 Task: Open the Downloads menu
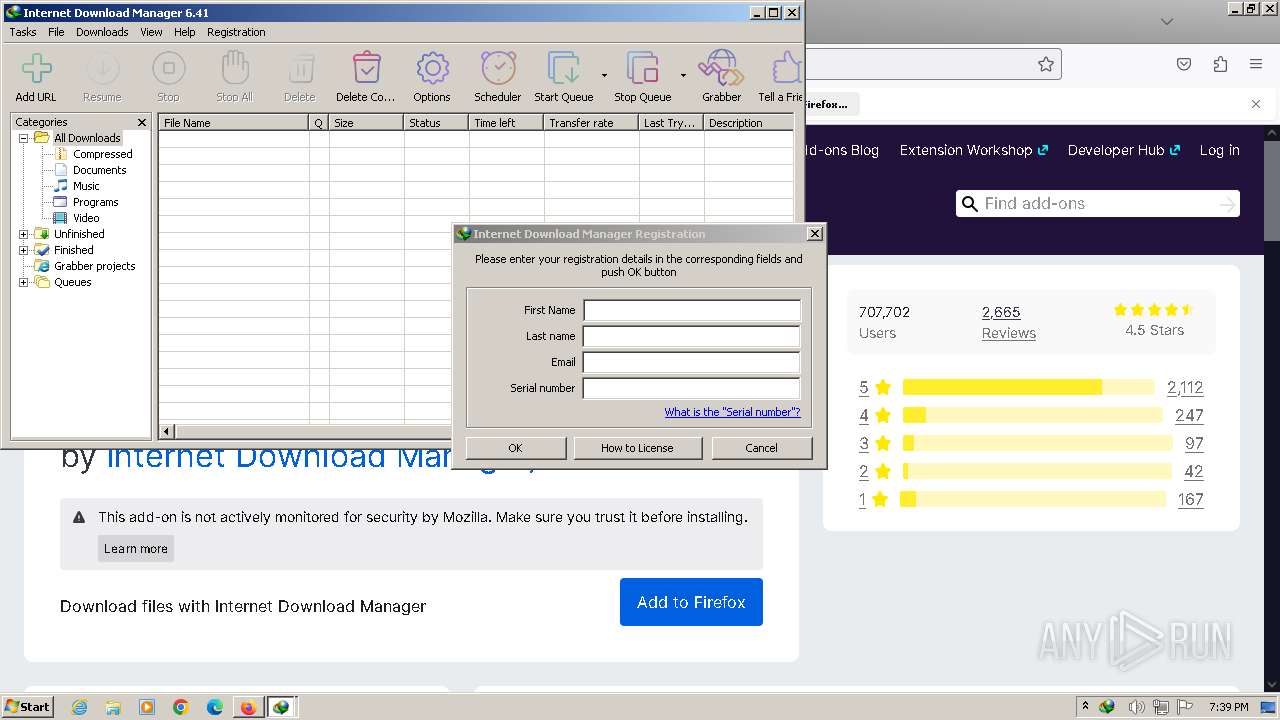[x=102, y=32]
